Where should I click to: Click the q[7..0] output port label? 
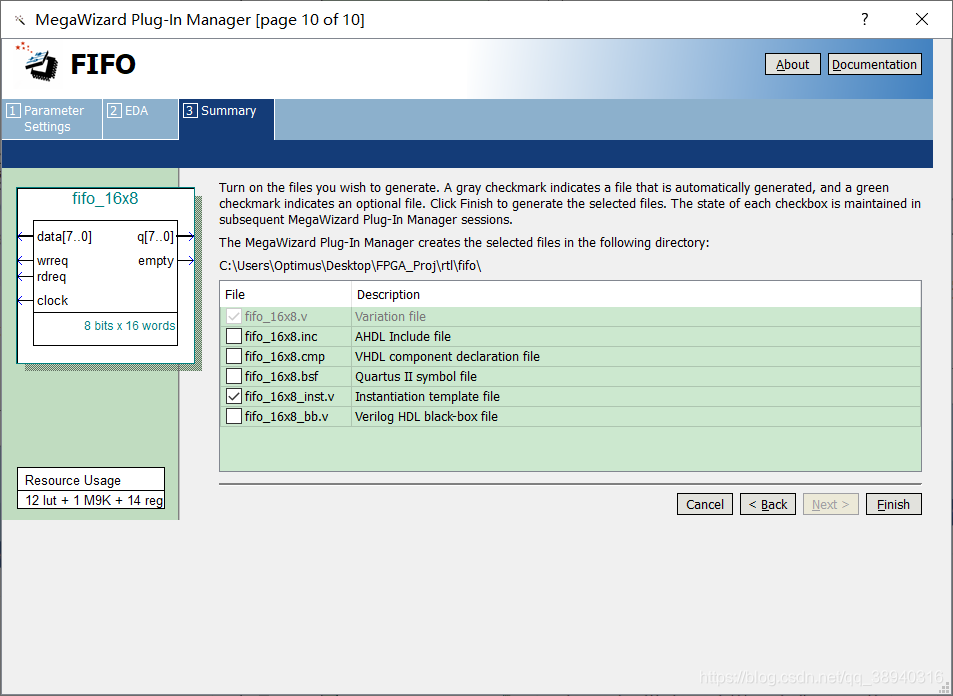point(156,236)
